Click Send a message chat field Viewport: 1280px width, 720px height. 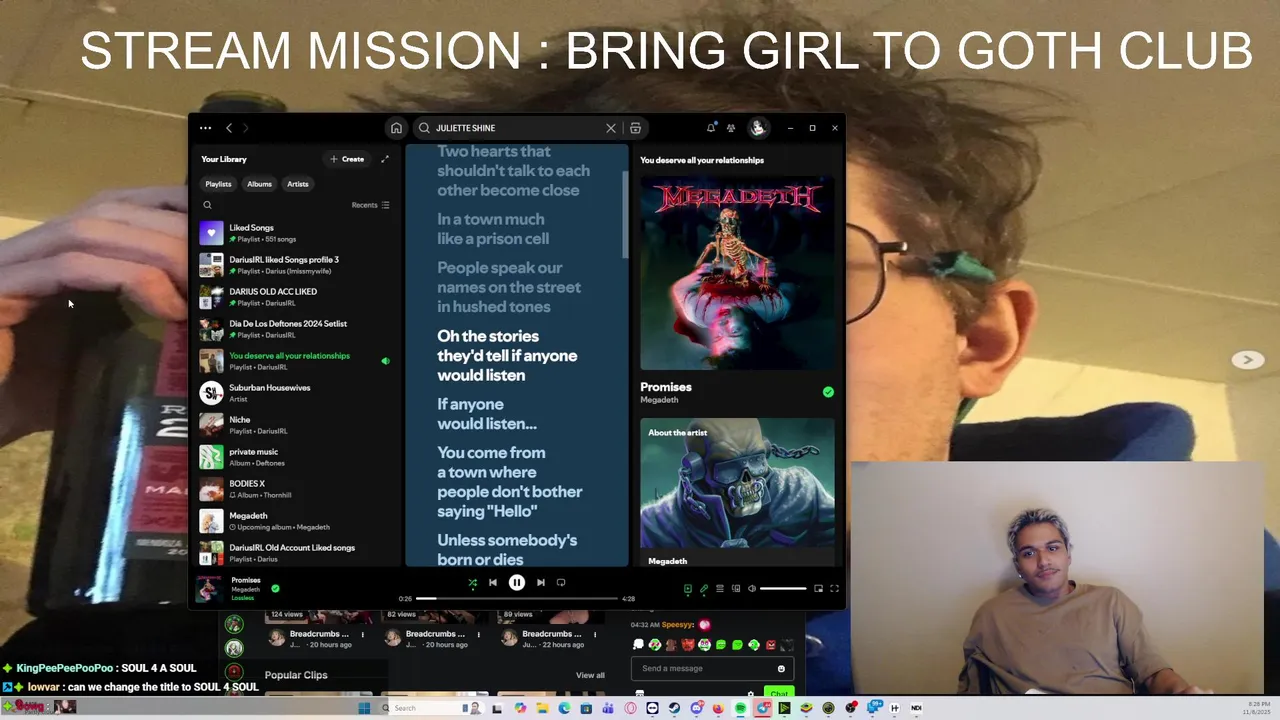click(713, 669)
